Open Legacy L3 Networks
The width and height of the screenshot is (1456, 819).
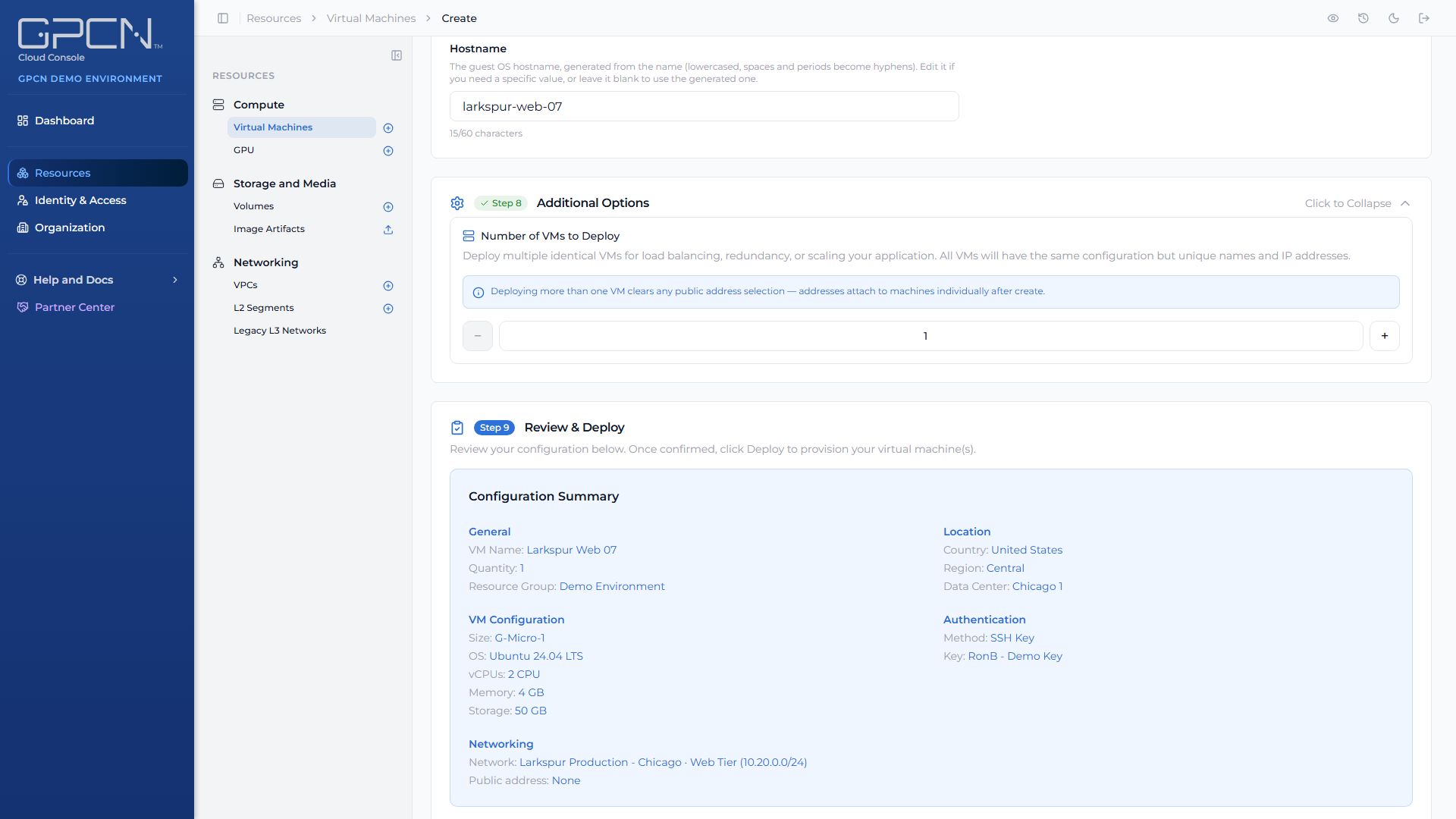click(x=301, y=331)
